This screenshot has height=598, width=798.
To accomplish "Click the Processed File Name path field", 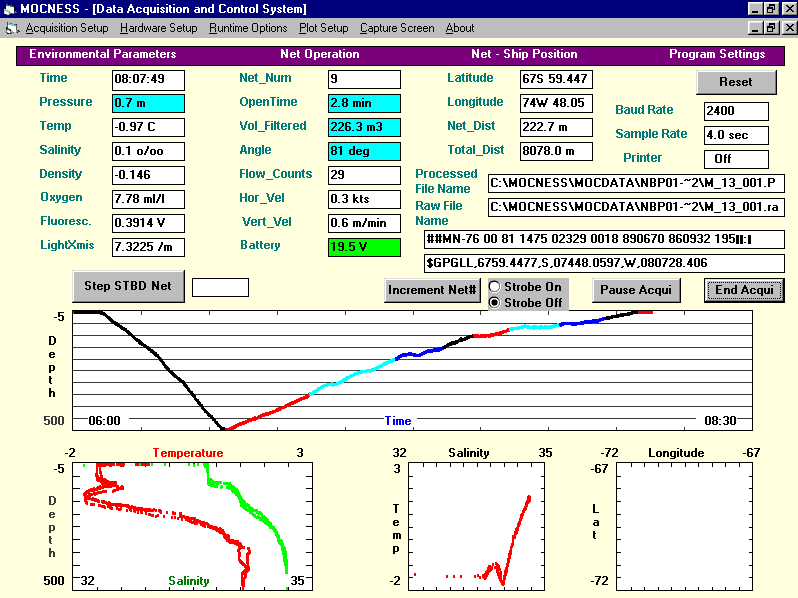I will pos(636,183).
